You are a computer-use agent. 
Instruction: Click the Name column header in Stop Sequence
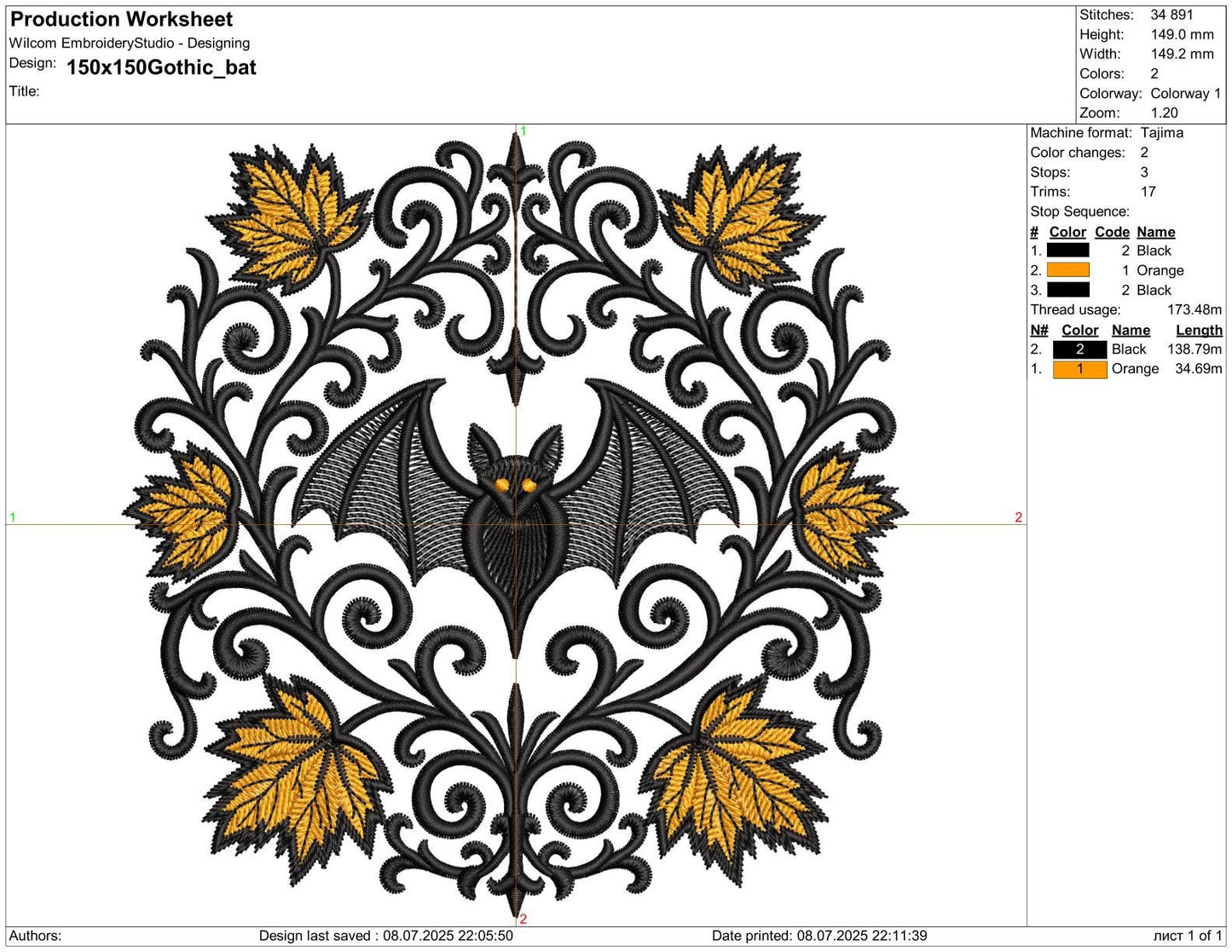(1156, 232)
